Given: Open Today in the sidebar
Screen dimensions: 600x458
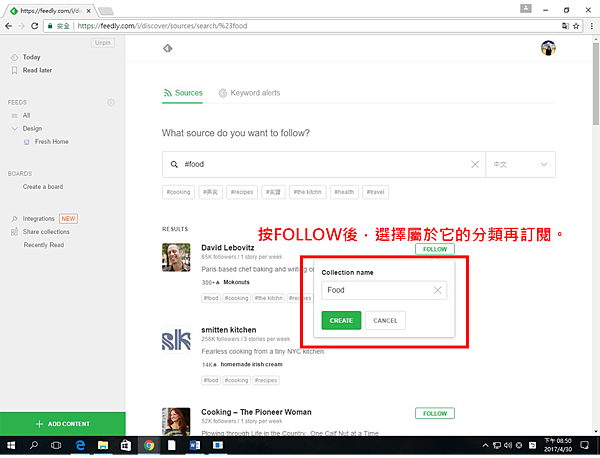Looking at the screenshot, I should pyautogui.click(x=31, y=57).
